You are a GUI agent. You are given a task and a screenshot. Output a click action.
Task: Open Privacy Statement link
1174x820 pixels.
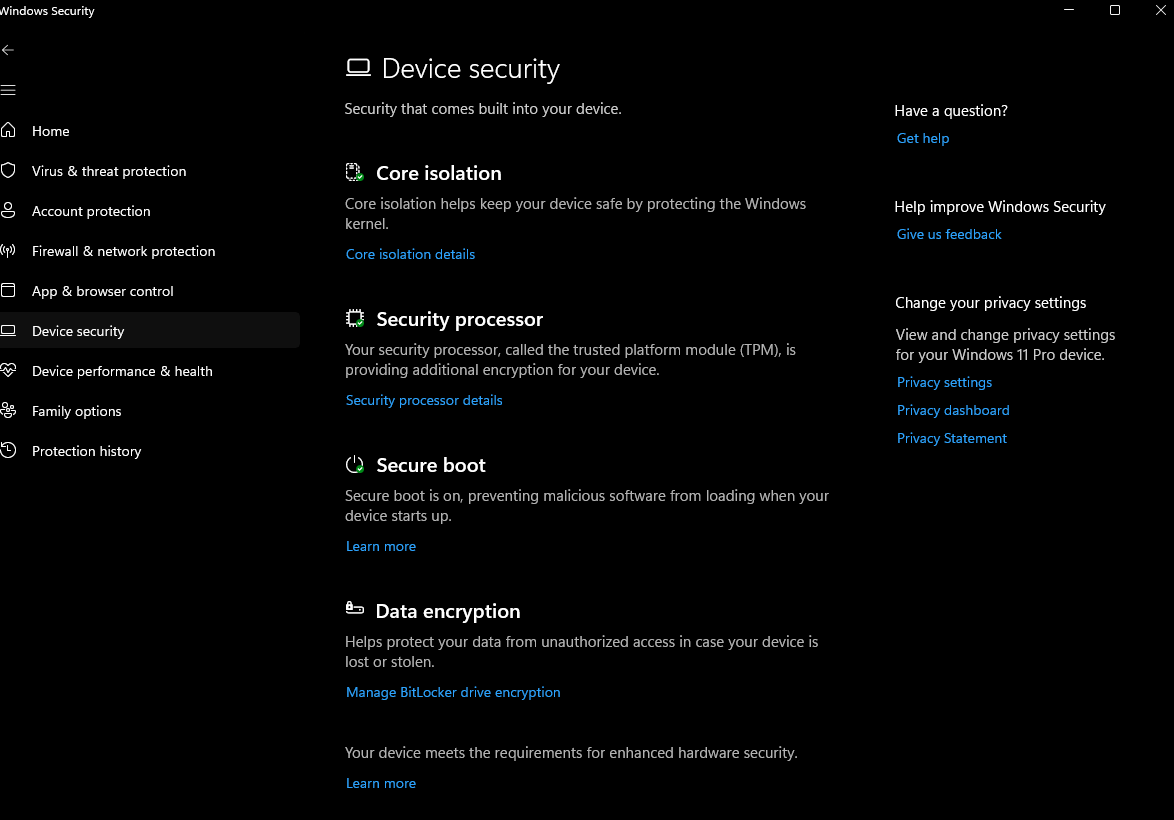[952, 438]
